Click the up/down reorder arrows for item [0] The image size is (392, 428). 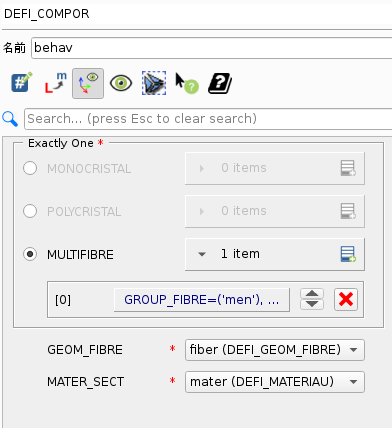pos(312,299)
